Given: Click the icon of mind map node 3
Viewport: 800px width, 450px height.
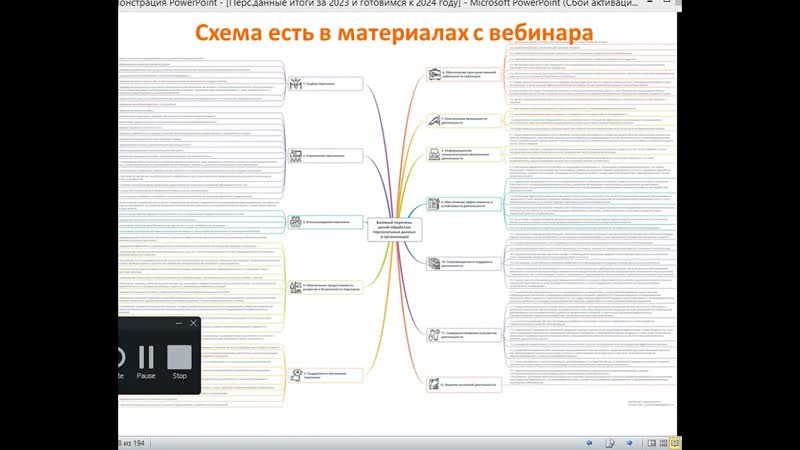Looking at the screenshot, I should pos(295,222).
